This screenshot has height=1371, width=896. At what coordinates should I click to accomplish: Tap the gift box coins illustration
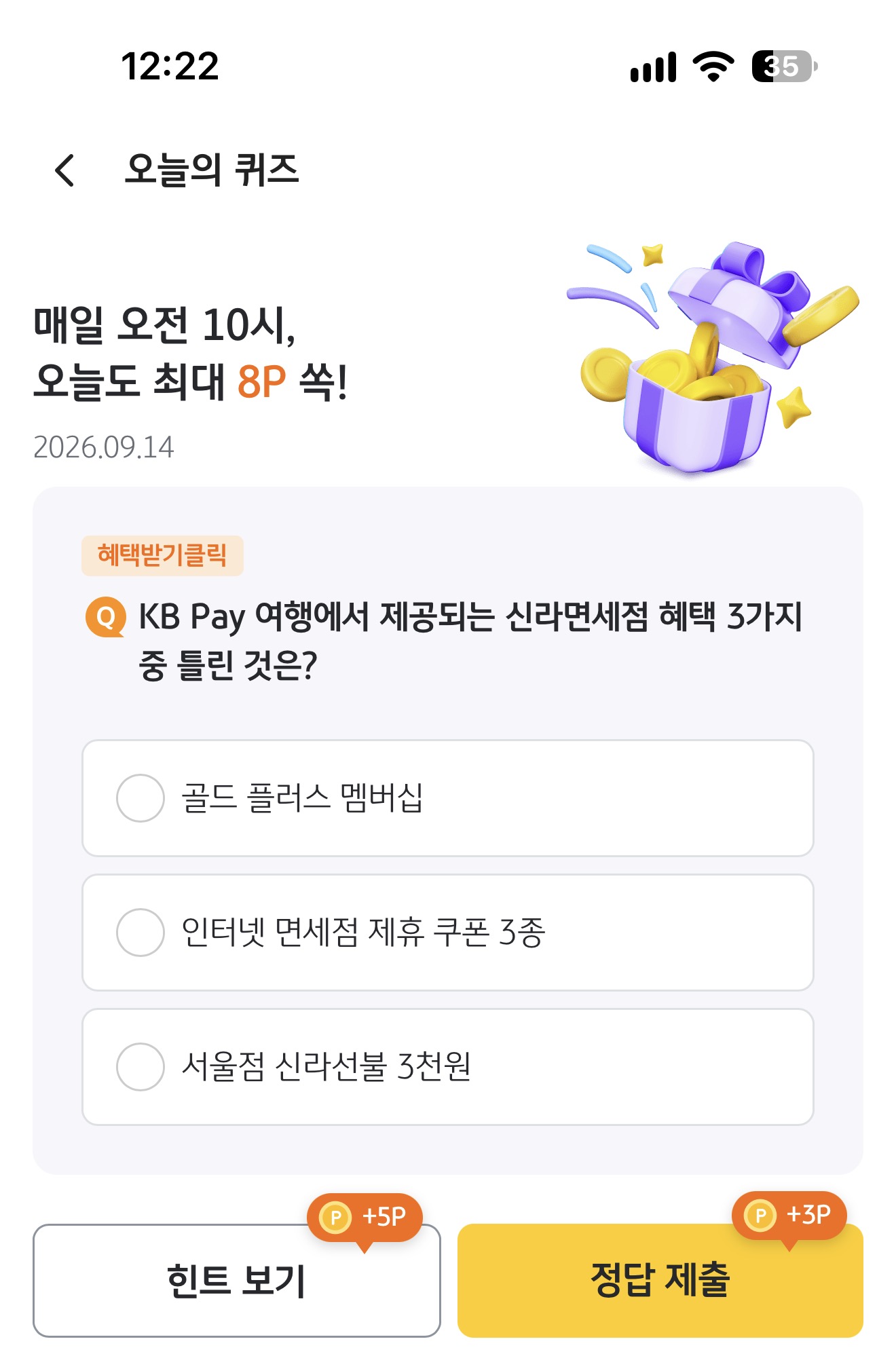713,356
